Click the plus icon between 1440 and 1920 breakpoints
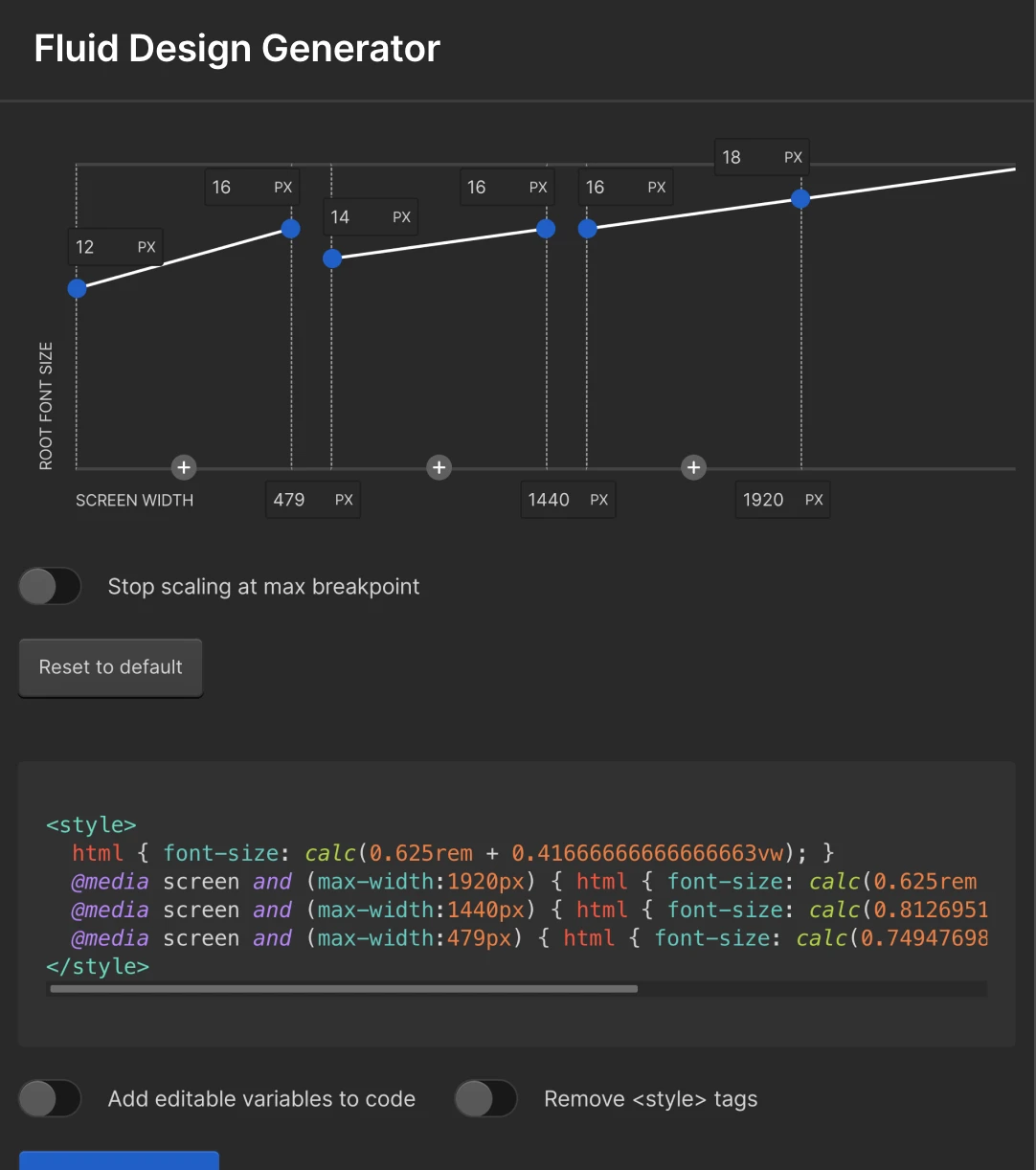This screenshot has width=1036, height=1170. [x=693, y=467]
